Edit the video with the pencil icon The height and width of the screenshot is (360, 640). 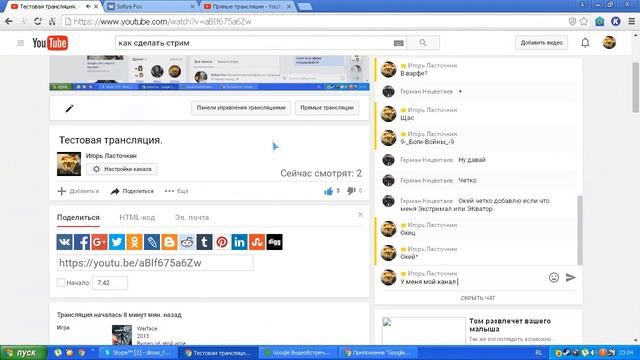(69, 108)
